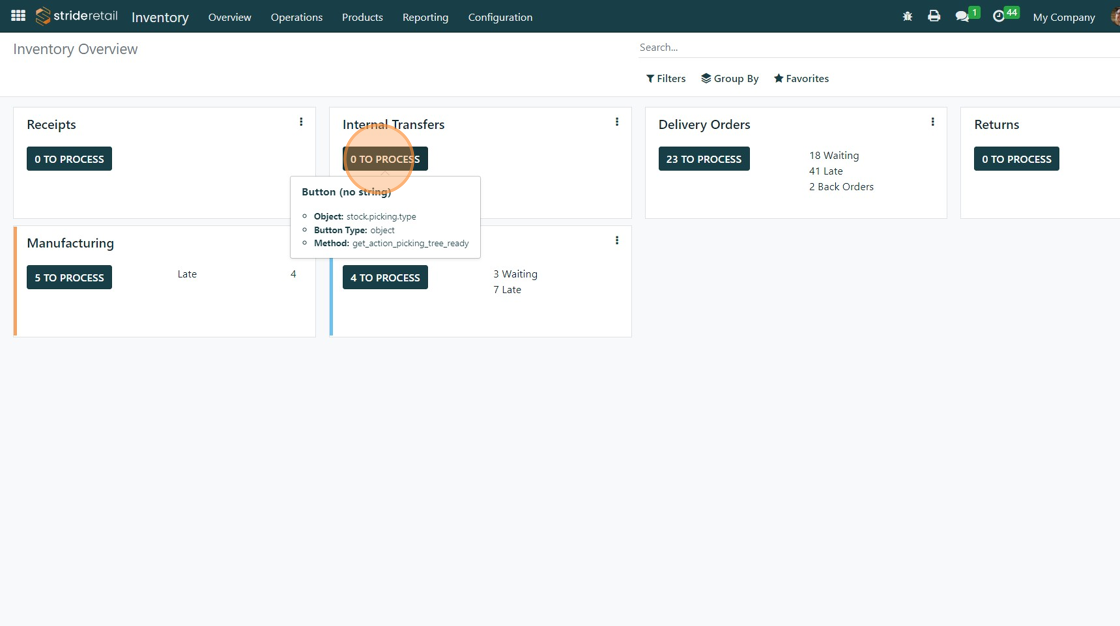
Task: Click the stock.picking.type object value in tooltip
Action: pyautogui.click(x=381, y=217)
